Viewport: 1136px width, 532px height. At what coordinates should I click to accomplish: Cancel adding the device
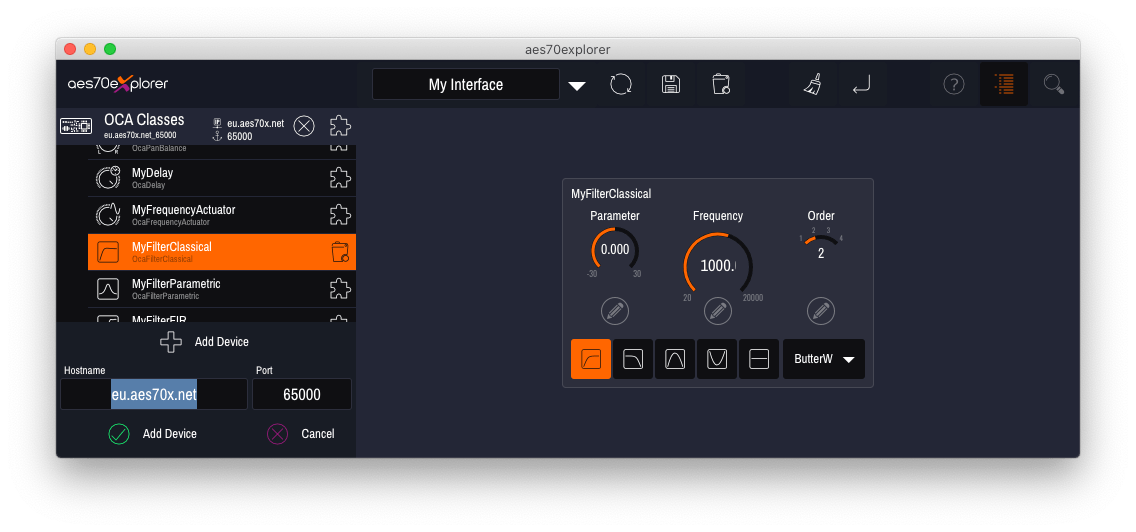278,434
